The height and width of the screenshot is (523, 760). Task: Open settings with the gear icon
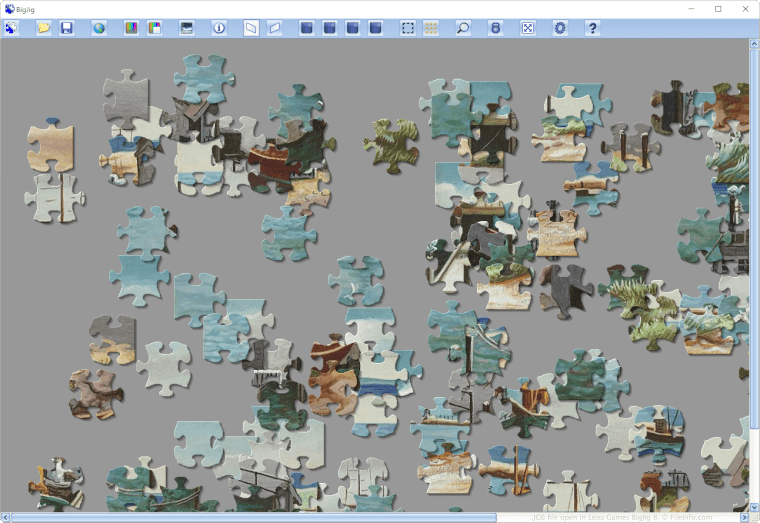click(560, 28)
